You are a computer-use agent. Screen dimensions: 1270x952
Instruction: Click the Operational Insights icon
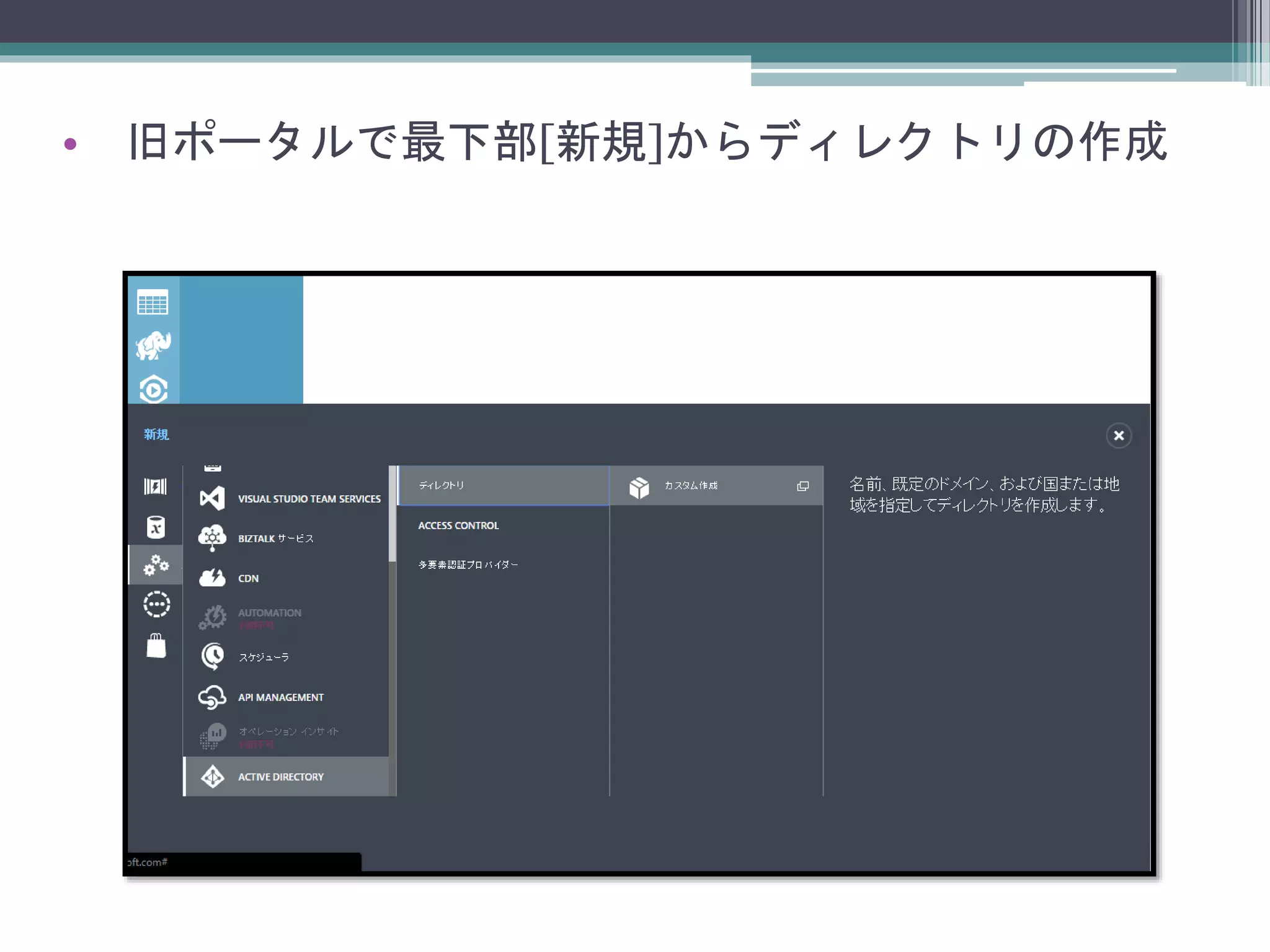(x=213, y=736)
